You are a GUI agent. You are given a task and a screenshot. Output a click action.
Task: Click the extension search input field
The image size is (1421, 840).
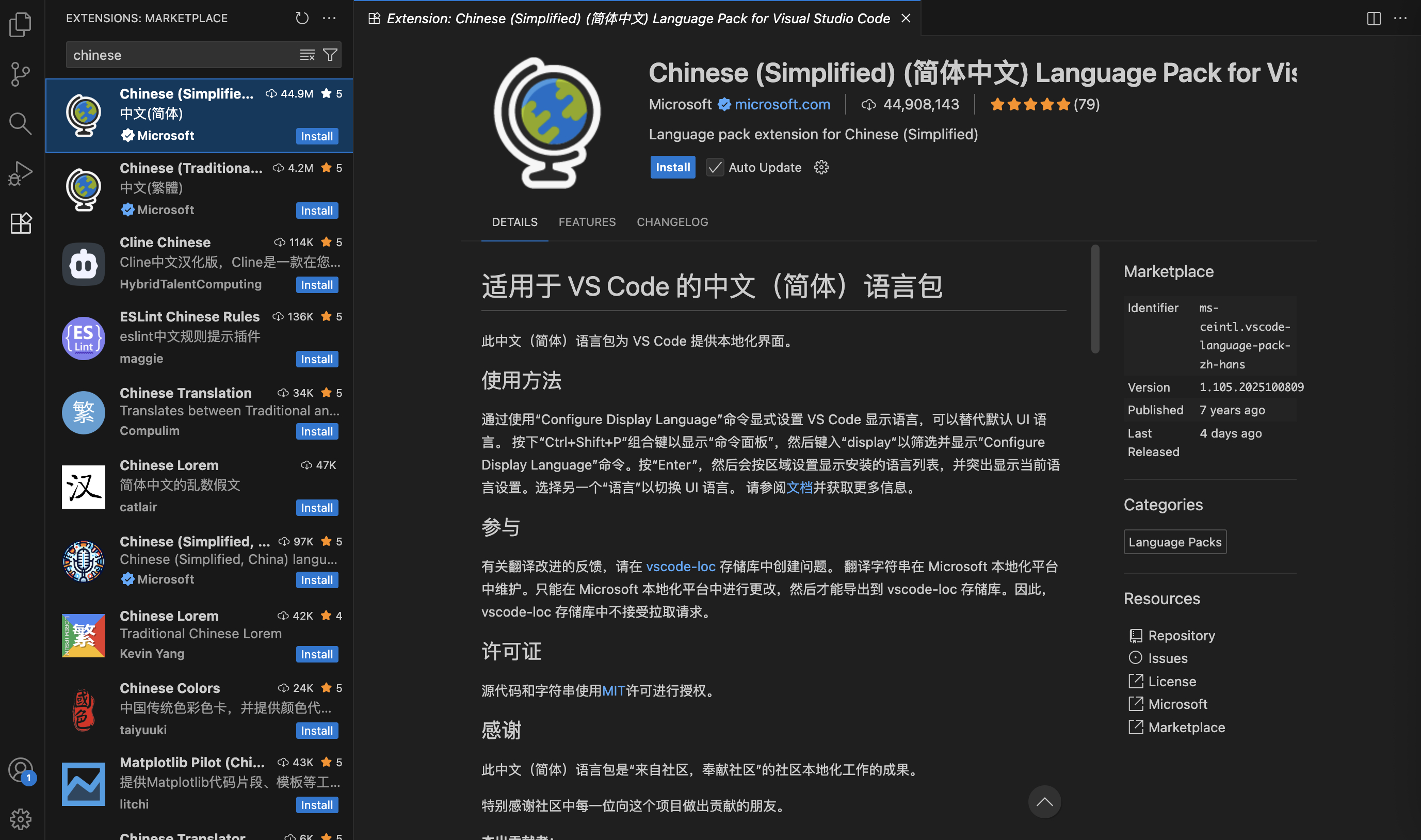pyautogui.click(x=181, y=55)
